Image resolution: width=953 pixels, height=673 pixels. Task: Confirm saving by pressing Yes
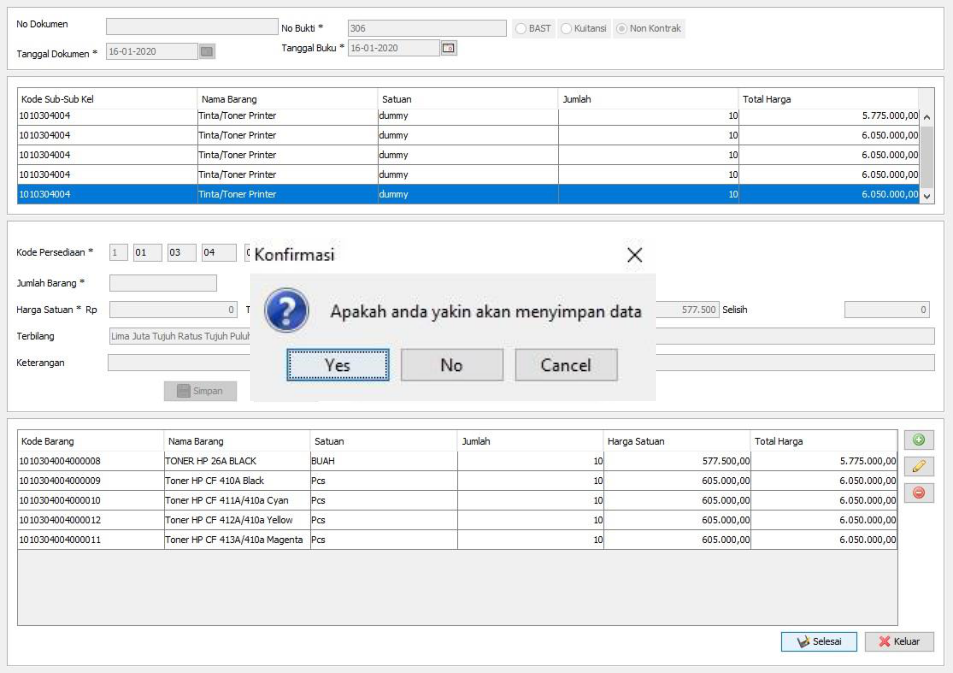pos(338,365)
